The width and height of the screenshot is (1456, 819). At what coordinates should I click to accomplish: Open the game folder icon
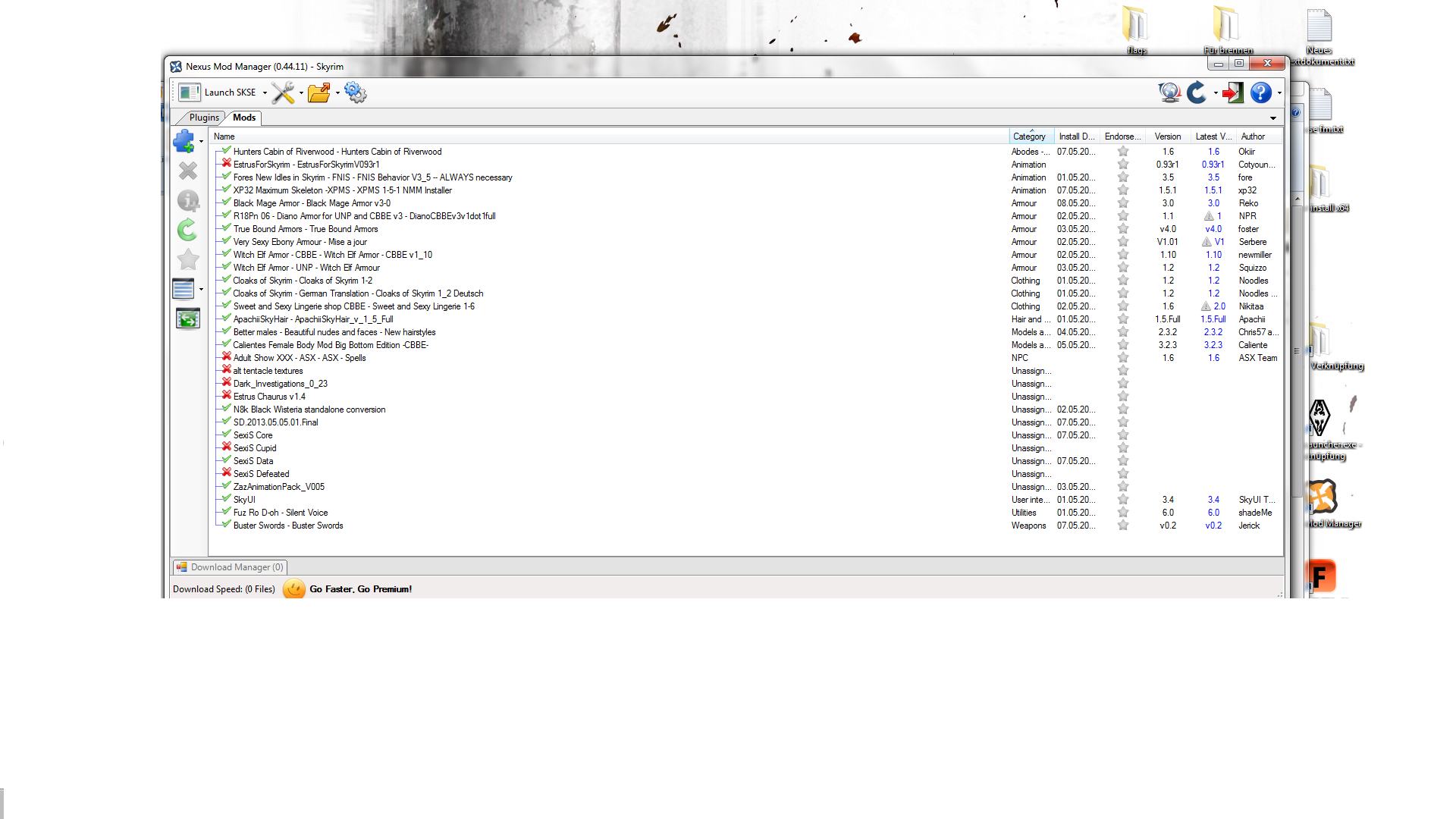[319, 93]
